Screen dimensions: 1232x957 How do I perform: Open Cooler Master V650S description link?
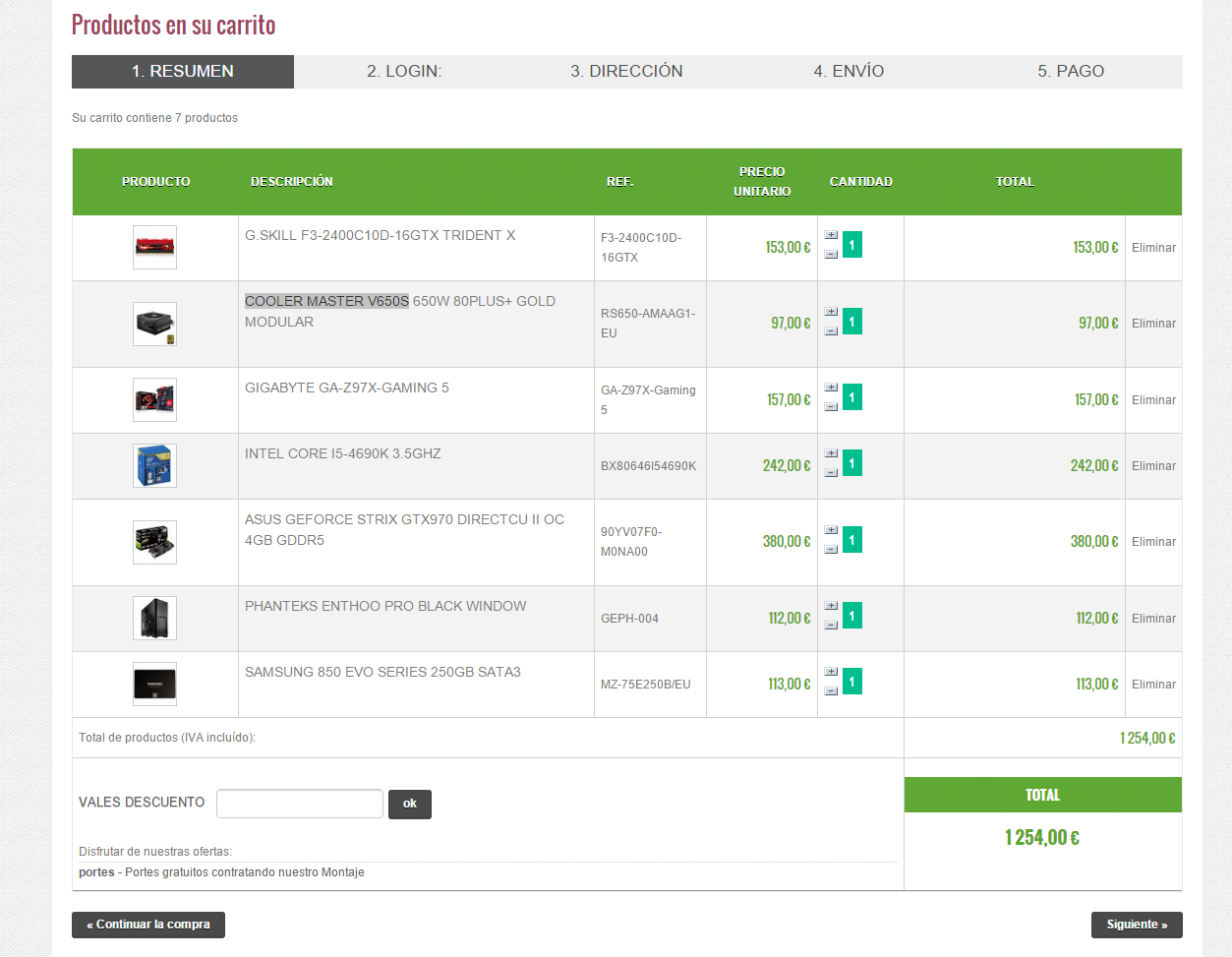pos(400,312)
